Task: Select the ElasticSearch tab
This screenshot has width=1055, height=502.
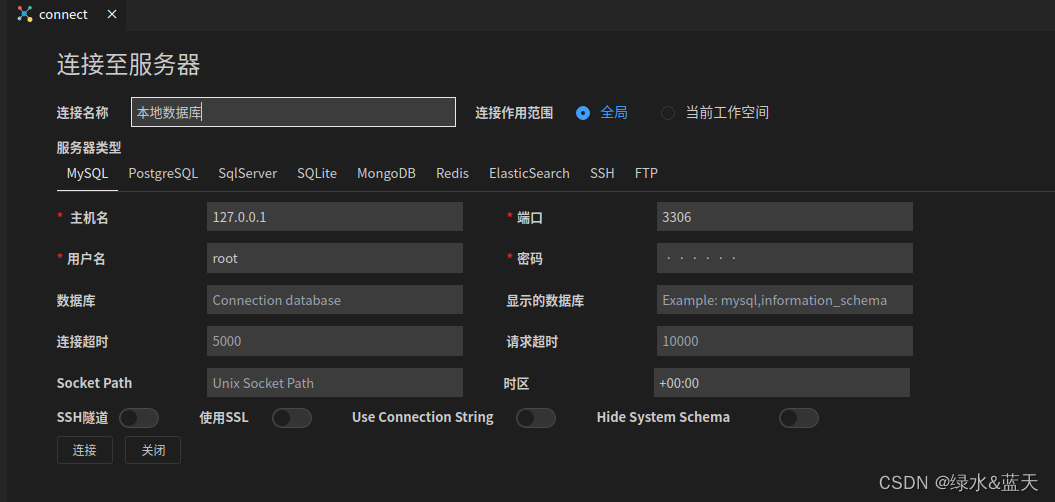Action: [530, 174]
